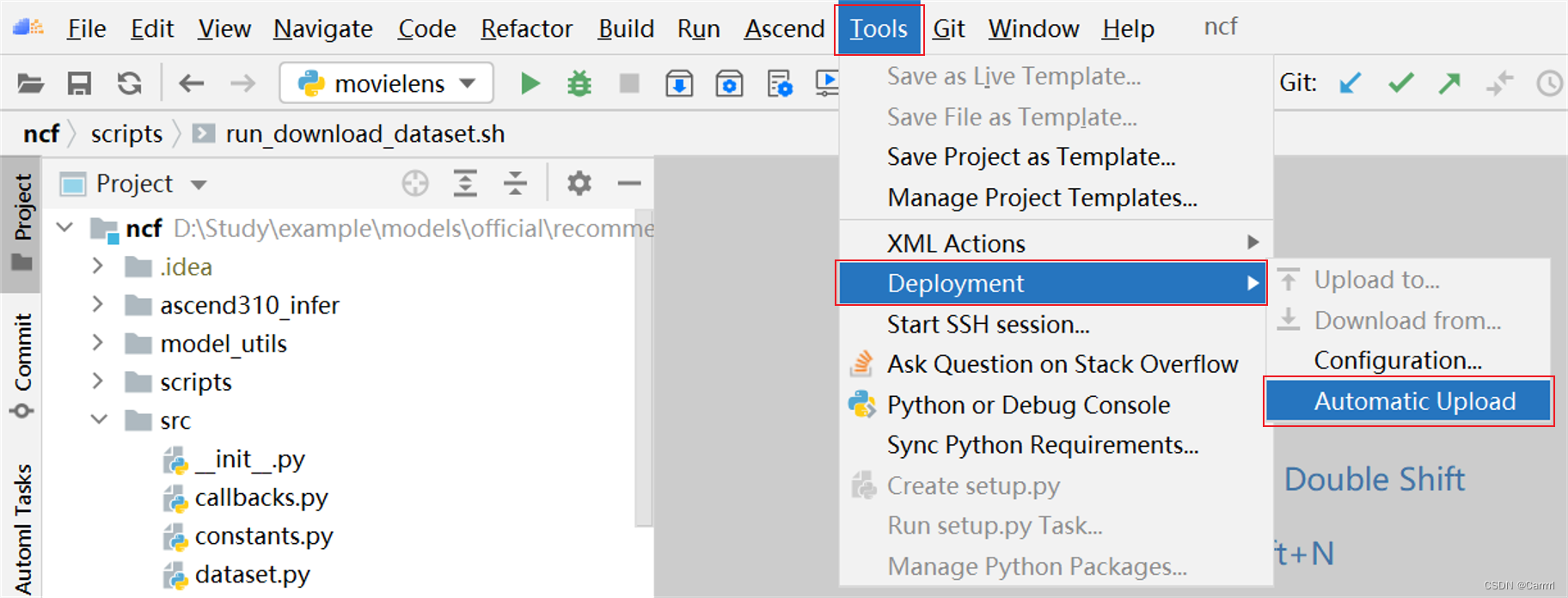Viewport: 1568px width, 598px height.
Task: Click the Git update project arrow
Action: tap(1350, 83)
